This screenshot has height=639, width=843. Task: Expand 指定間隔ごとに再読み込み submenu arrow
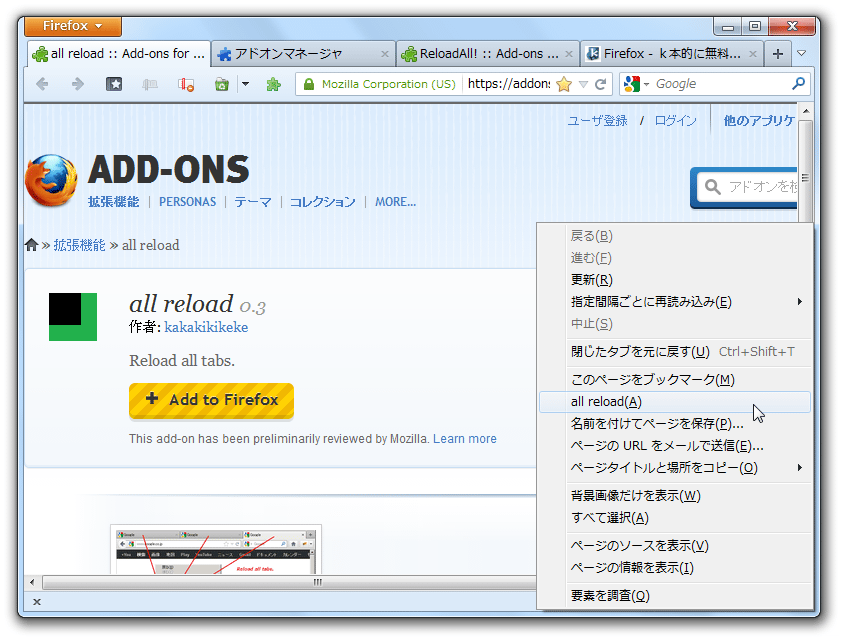click(x=800, y=301)
